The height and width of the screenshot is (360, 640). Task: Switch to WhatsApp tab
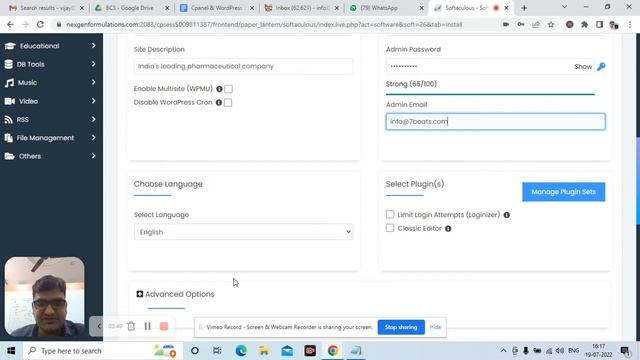(x=386, y=8)
